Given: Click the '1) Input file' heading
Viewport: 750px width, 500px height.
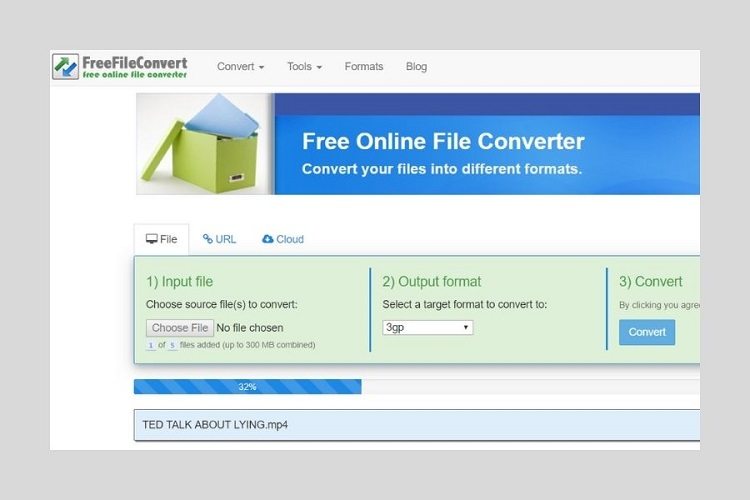Looking at the screenshot, I should tap(179, 282).
